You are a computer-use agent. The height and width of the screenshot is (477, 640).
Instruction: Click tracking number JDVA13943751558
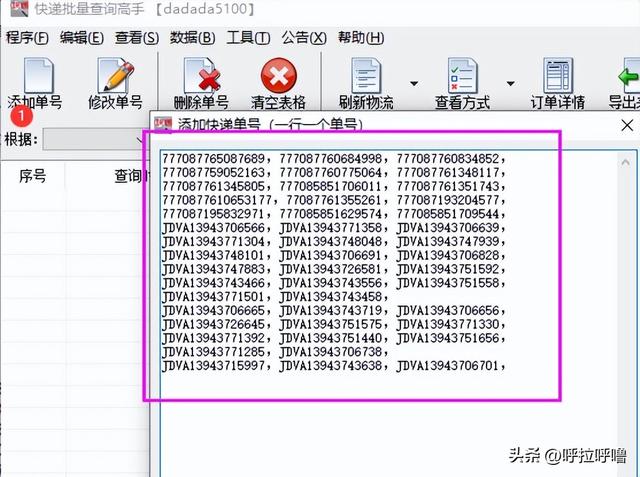pos(448,283)
